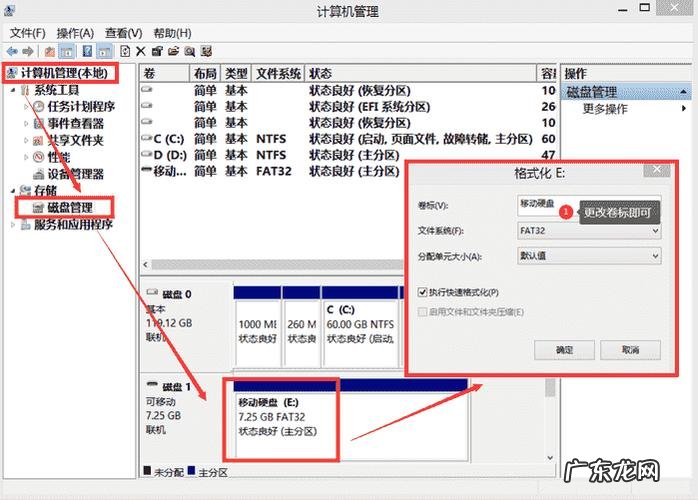Click the blue question-mark Help toolbar icon
This screenshot has width=698, height=500.
(87, 52)
